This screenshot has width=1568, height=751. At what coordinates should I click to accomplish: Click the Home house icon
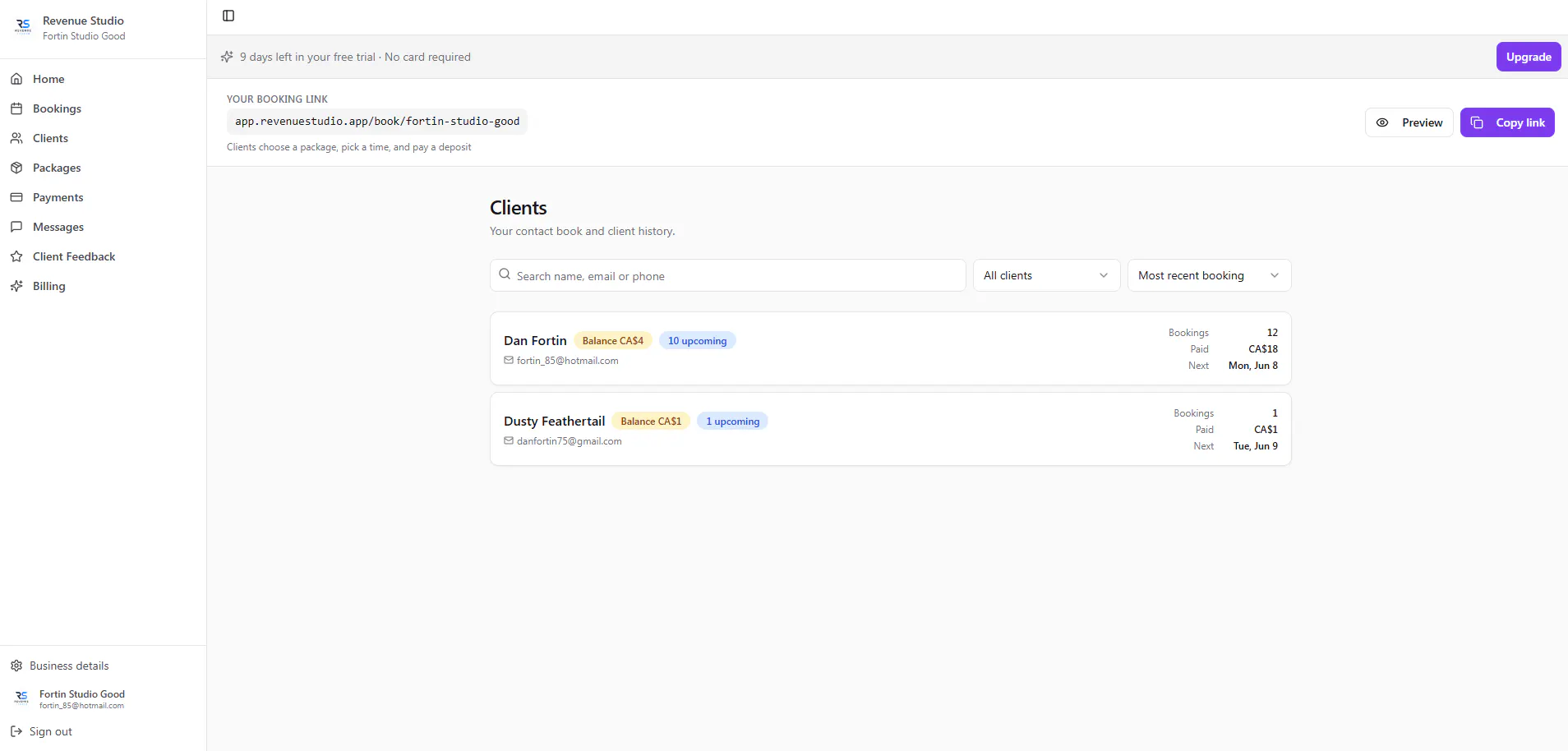coord(16,79)
